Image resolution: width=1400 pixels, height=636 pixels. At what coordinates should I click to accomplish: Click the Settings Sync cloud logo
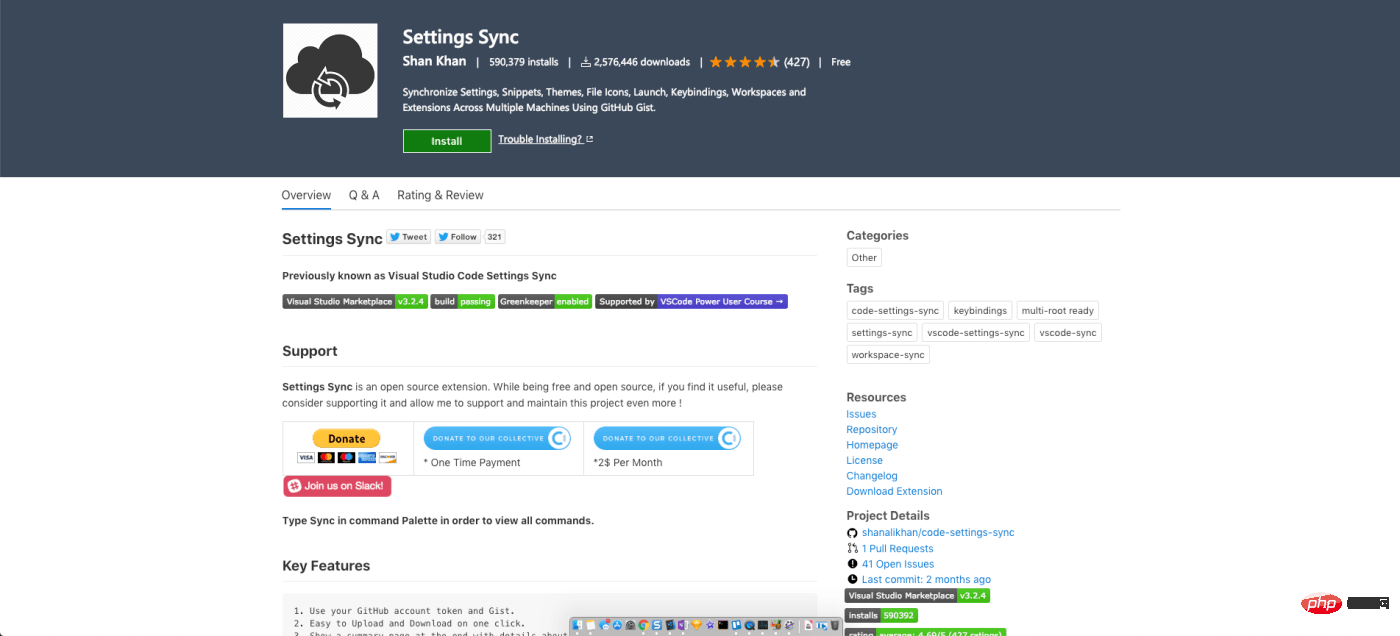coord(330,71)
